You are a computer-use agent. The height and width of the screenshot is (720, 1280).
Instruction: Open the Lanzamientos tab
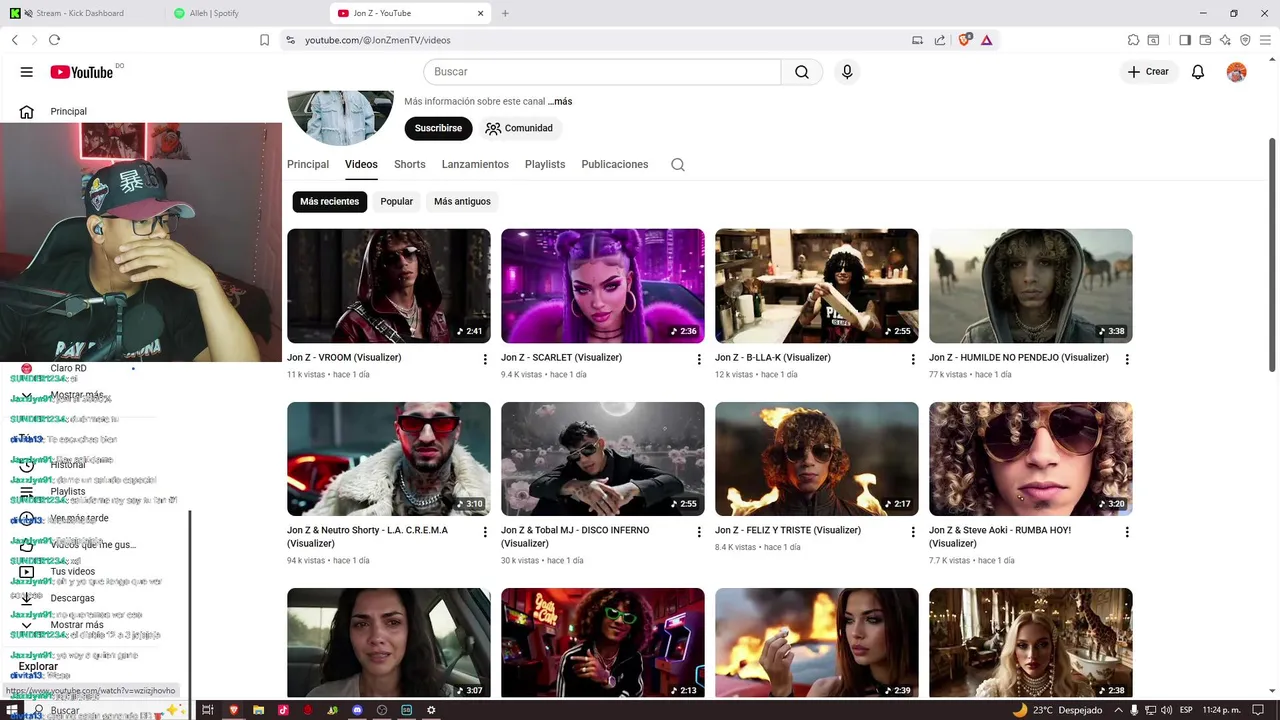475,164
